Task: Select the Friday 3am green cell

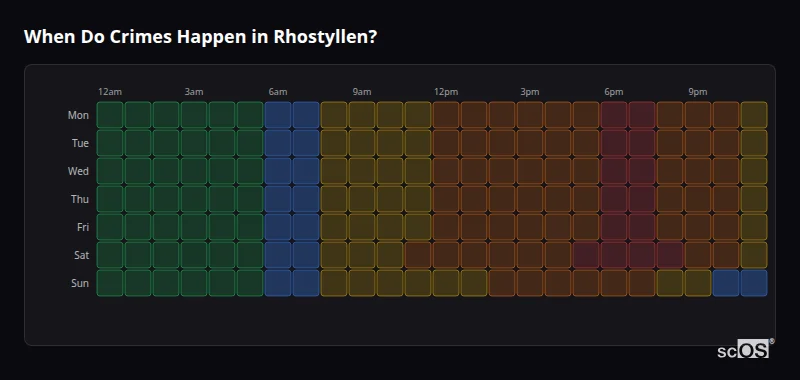Action: pos(194,227)
